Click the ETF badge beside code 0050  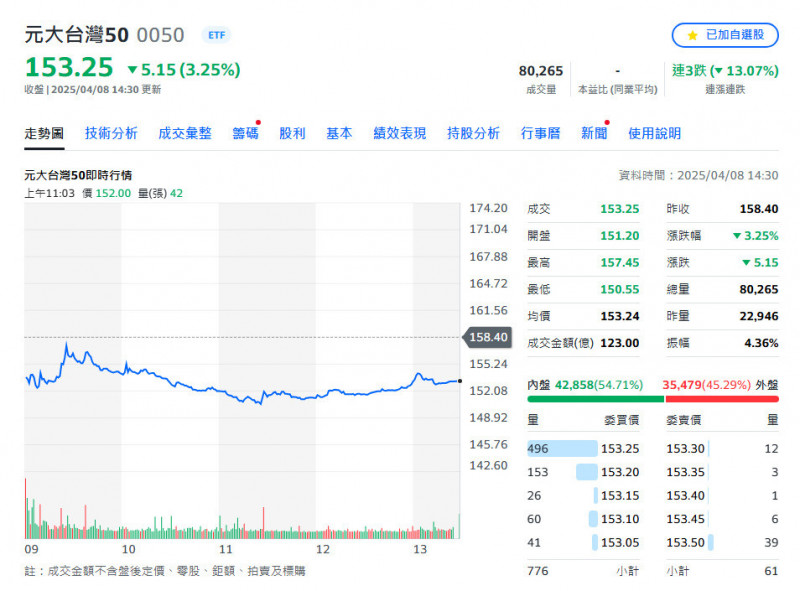coord(216,35)
